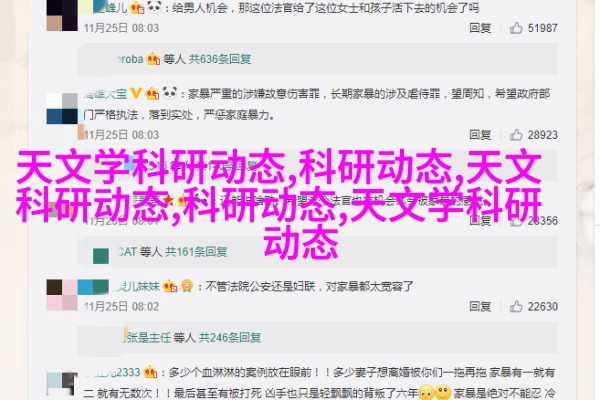The height and width of the screenshot is (400, 600).
Task: Reply on the comment with 28356 likes
Action: (x=480, y=220)
